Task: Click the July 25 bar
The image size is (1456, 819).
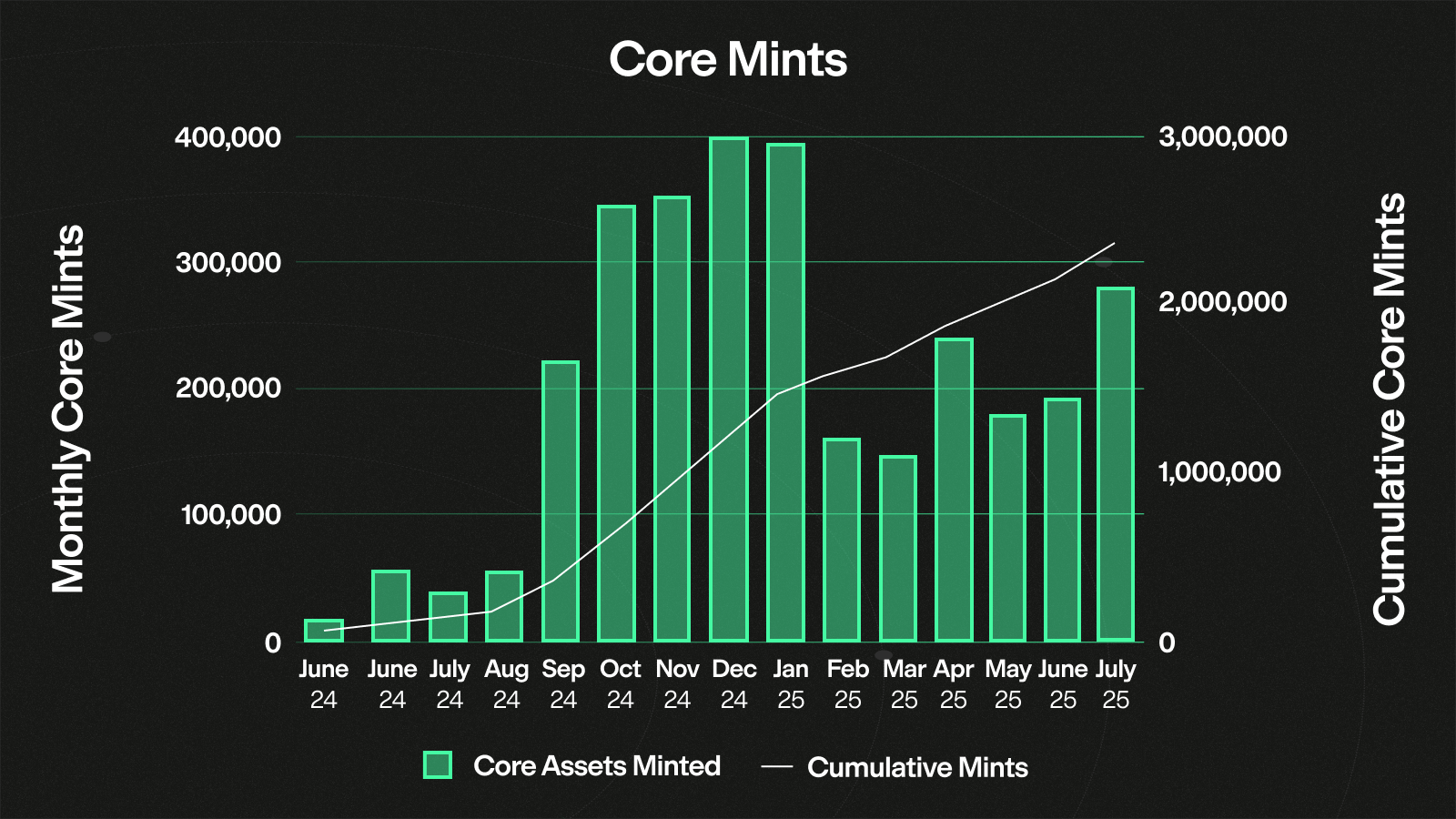Action: tap(1116, 464)
